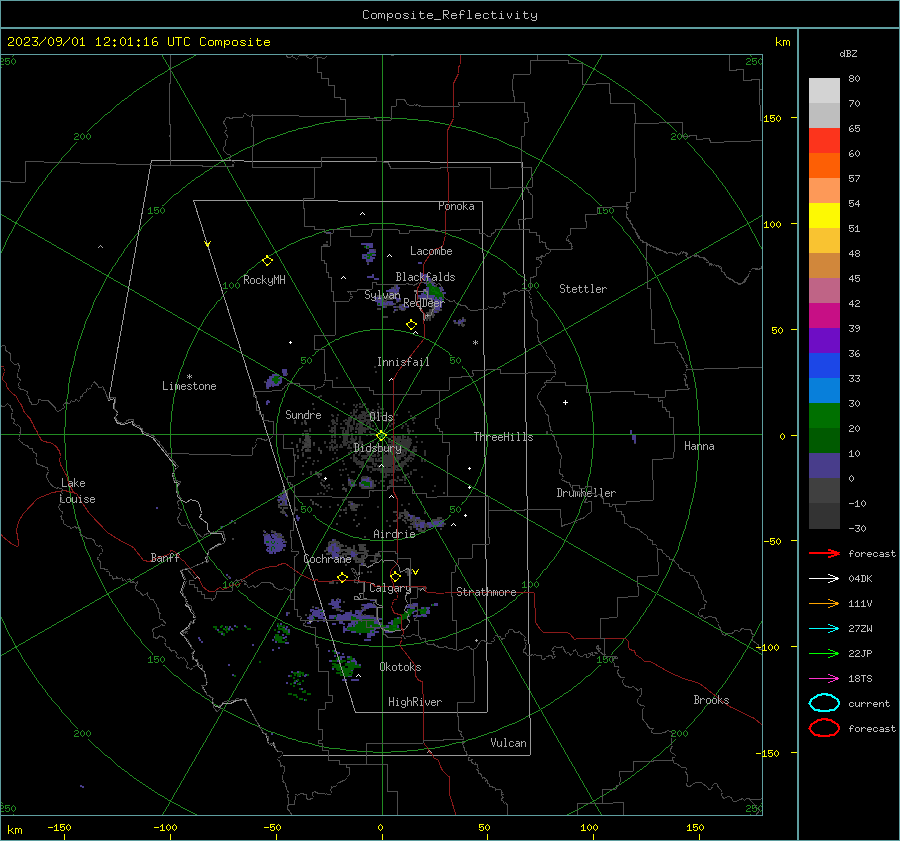Click the yellow diamond marker below RedDeer

411,325
